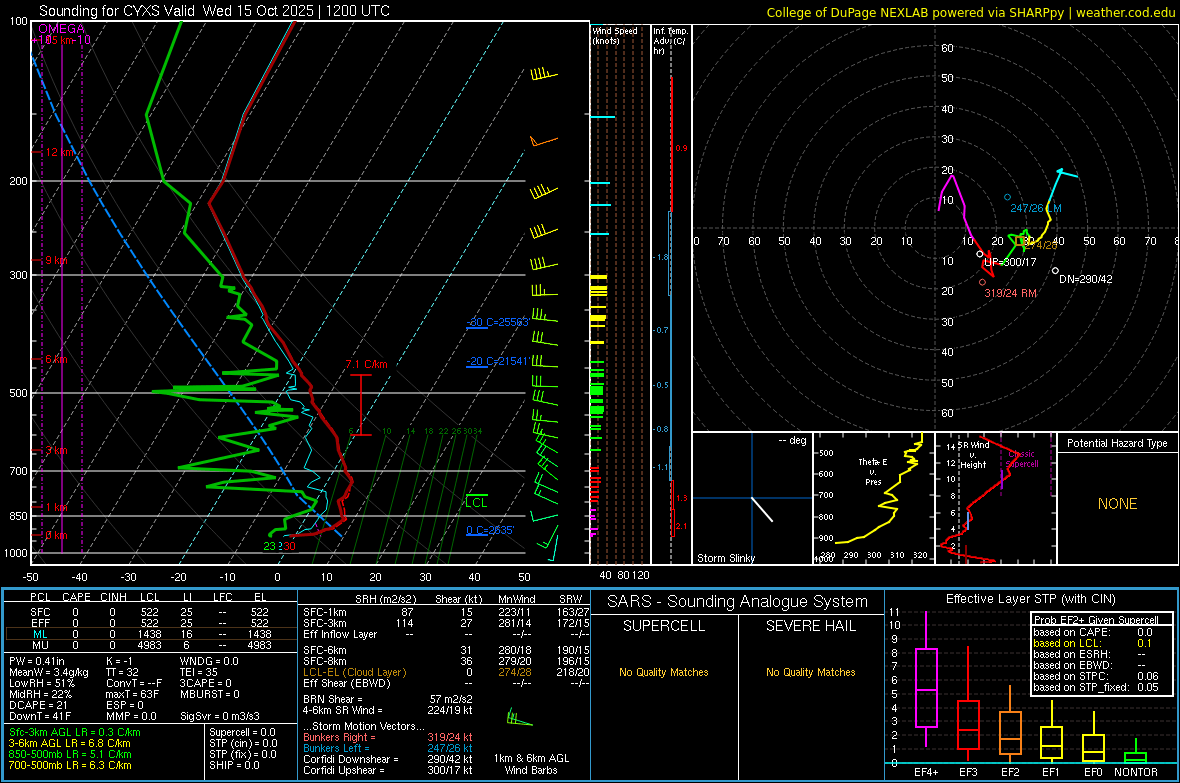Click the 0 C=2535' freezing level label
The height and width of the screenshot is (783, 1180).
click(x=490, y=530)
